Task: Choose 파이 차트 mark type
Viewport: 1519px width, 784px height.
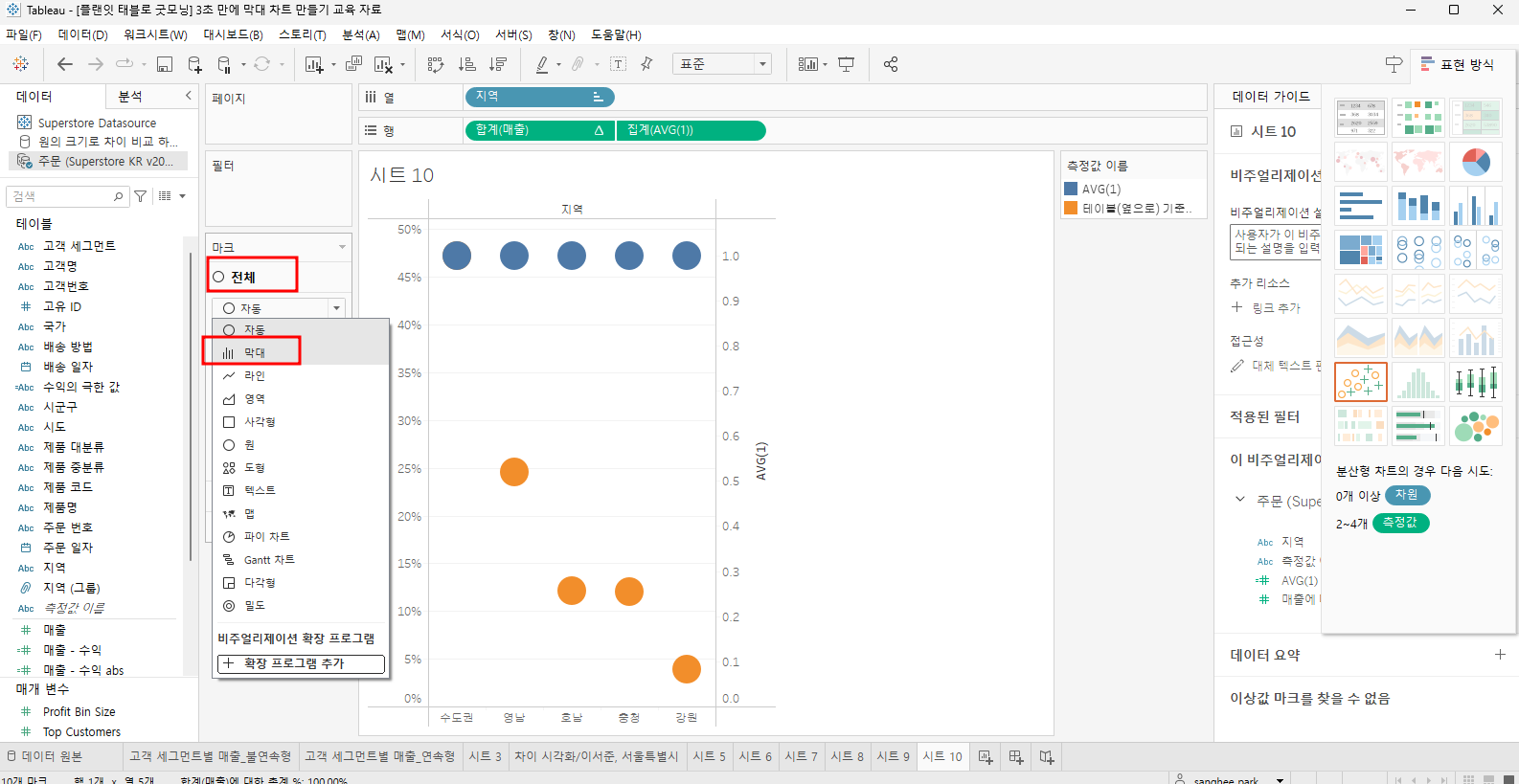Action: pyautogui.click(x=300, y=536)
